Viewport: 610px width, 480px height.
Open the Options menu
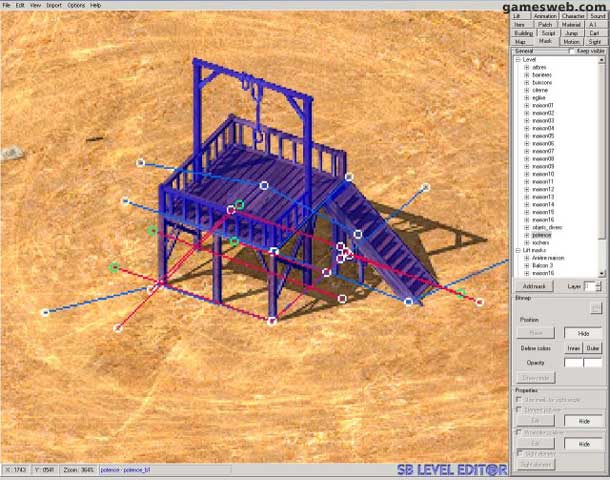coord(76,5)
